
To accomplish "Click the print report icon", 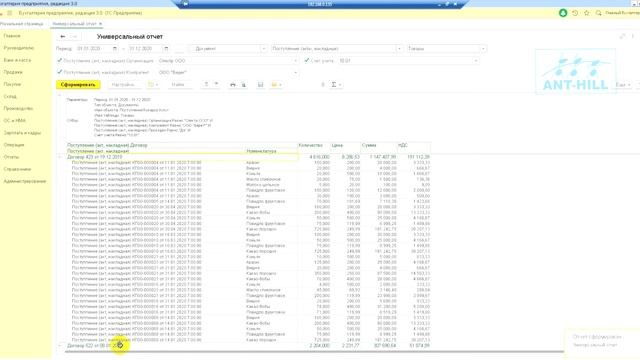I will pyautogui.click(x=233, y=84).
